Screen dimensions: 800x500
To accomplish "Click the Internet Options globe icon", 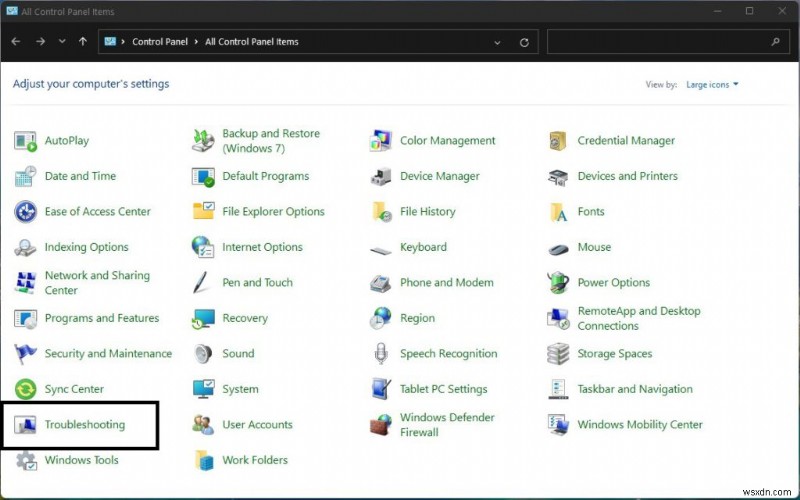I will point(203,247).
